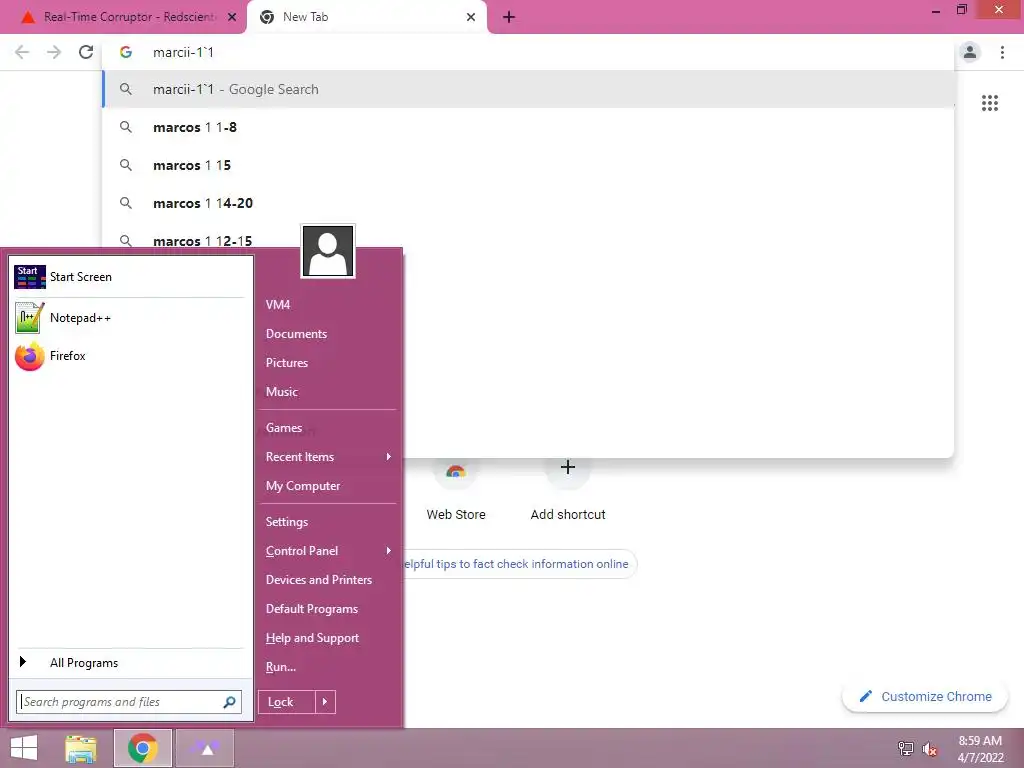Open the Google apps grid
Screen dimensions: 1024x768
989,103
